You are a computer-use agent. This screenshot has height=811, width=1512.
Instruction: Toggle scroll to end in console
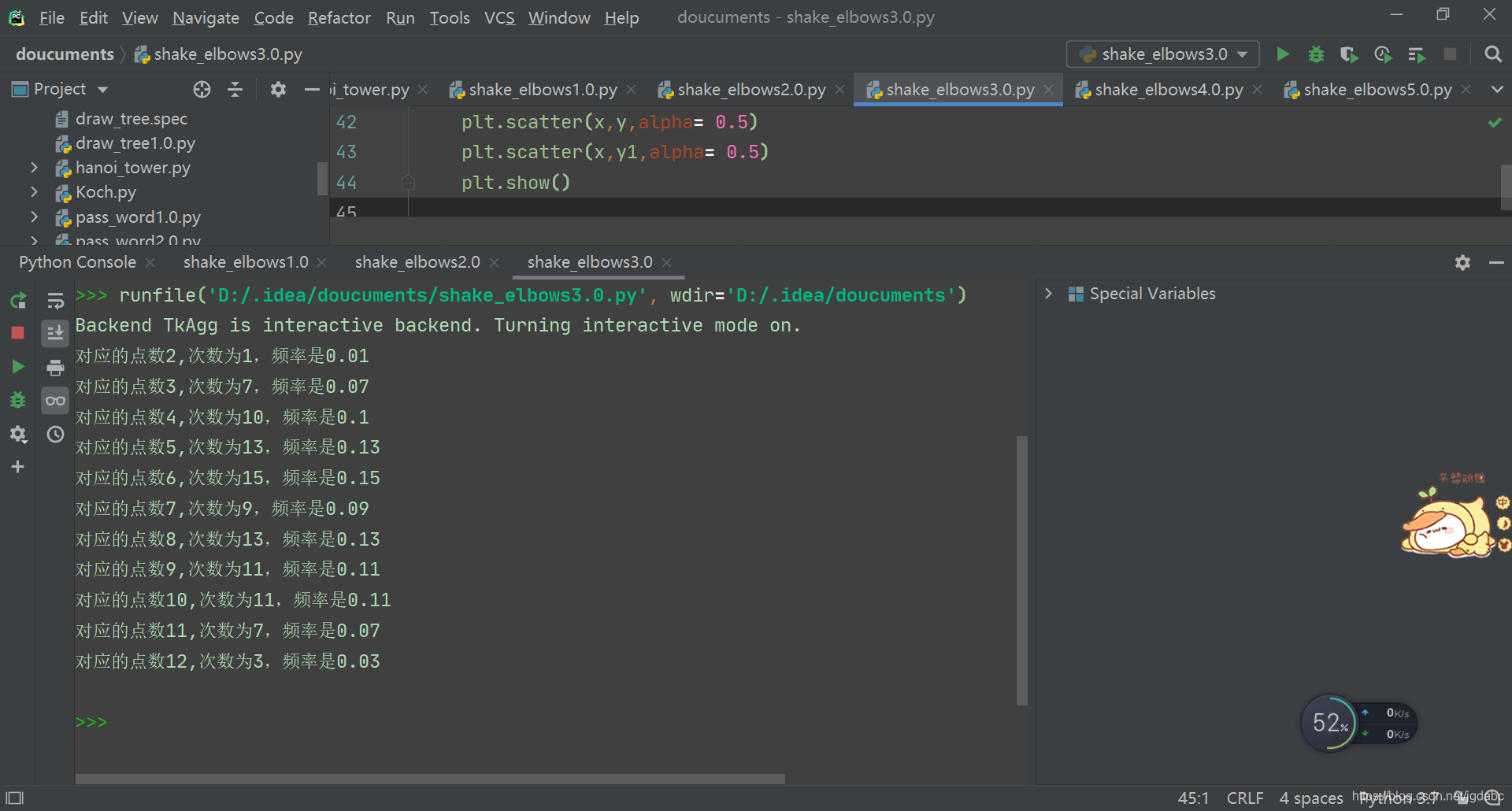(55, 334)
